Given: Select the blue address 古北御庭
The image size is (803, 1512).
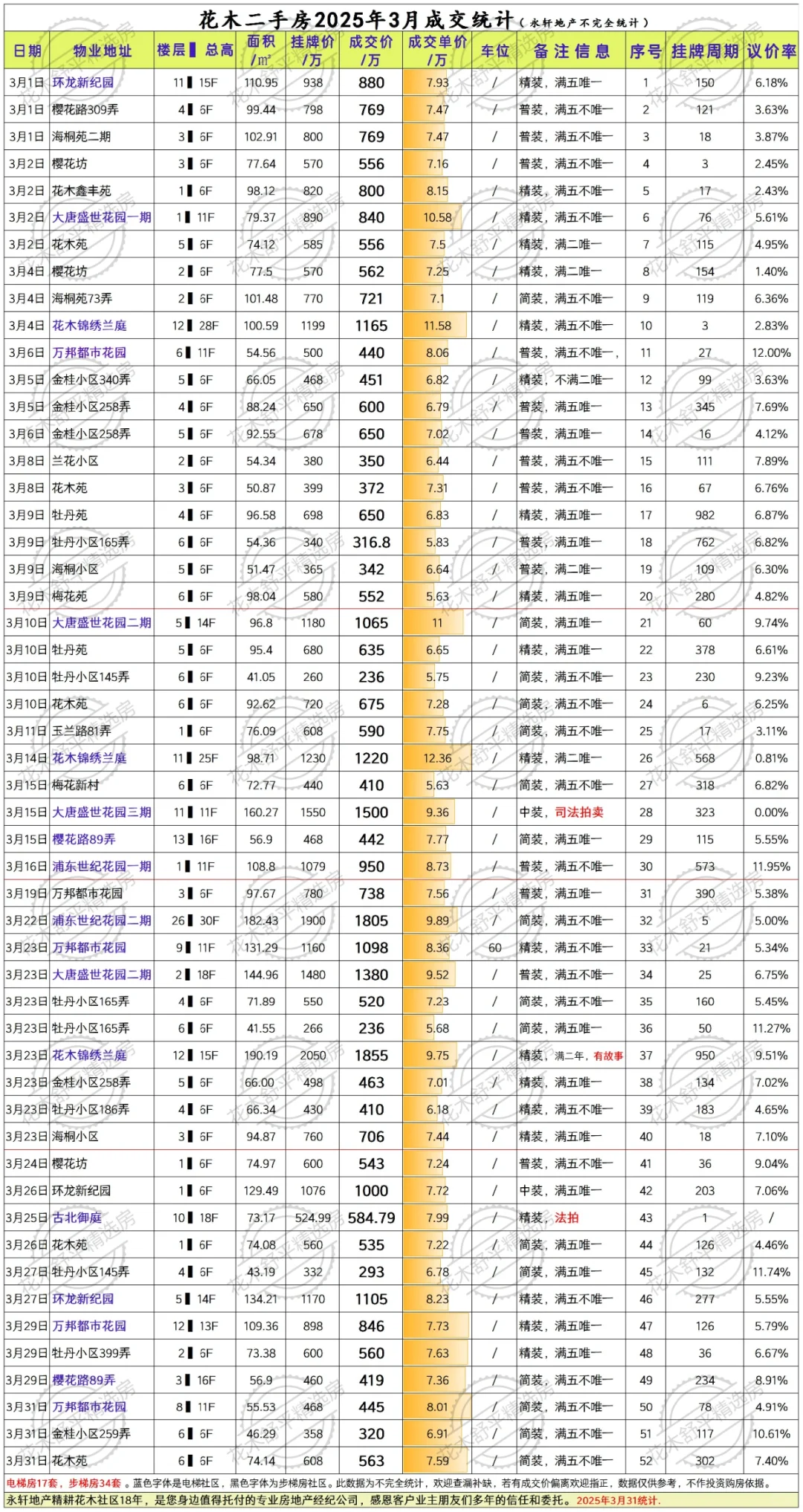Looking at the screenshot, I should (x=76, y=1218).
